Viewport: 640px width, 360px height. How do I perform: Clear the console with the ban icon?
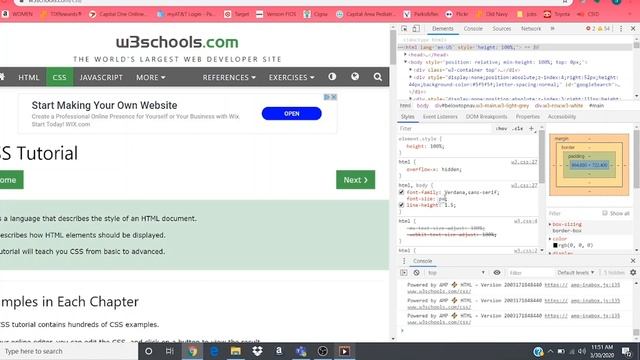416,273
